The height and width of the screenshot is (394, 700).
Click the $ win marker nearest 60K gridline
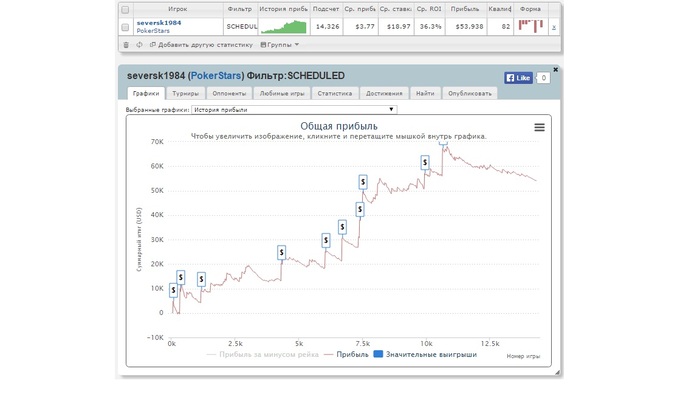pos(425,163)
